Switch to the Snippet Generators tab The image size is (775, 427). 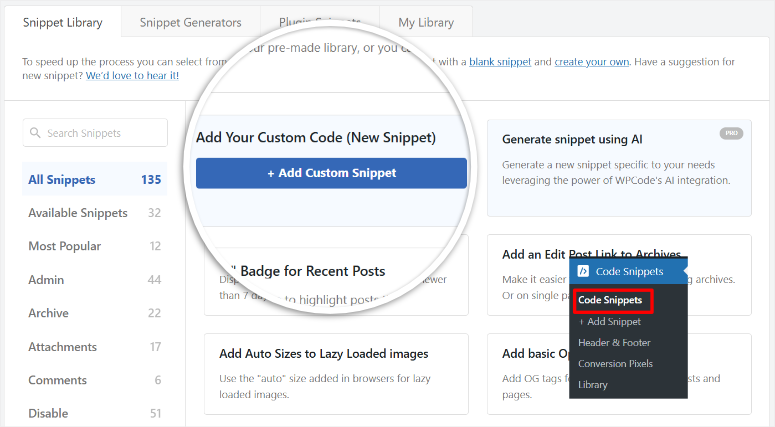190,22
